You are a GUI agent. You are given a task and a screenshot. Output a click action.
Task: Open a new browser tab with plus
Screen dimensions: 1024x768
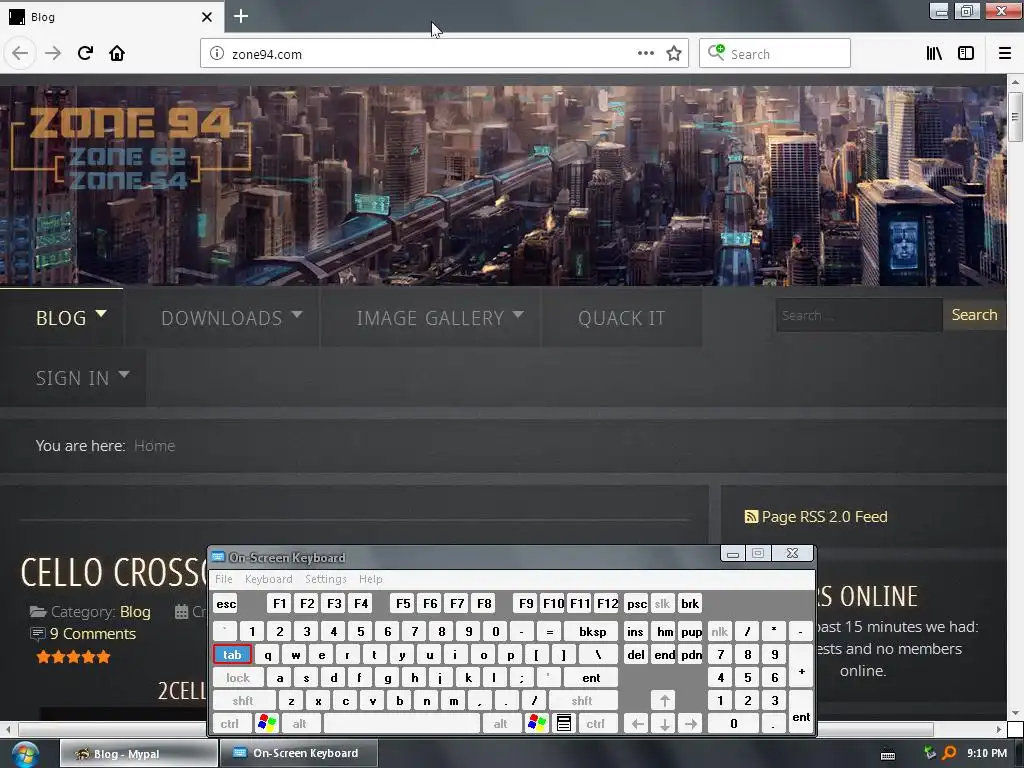click(x=240, y=16)
